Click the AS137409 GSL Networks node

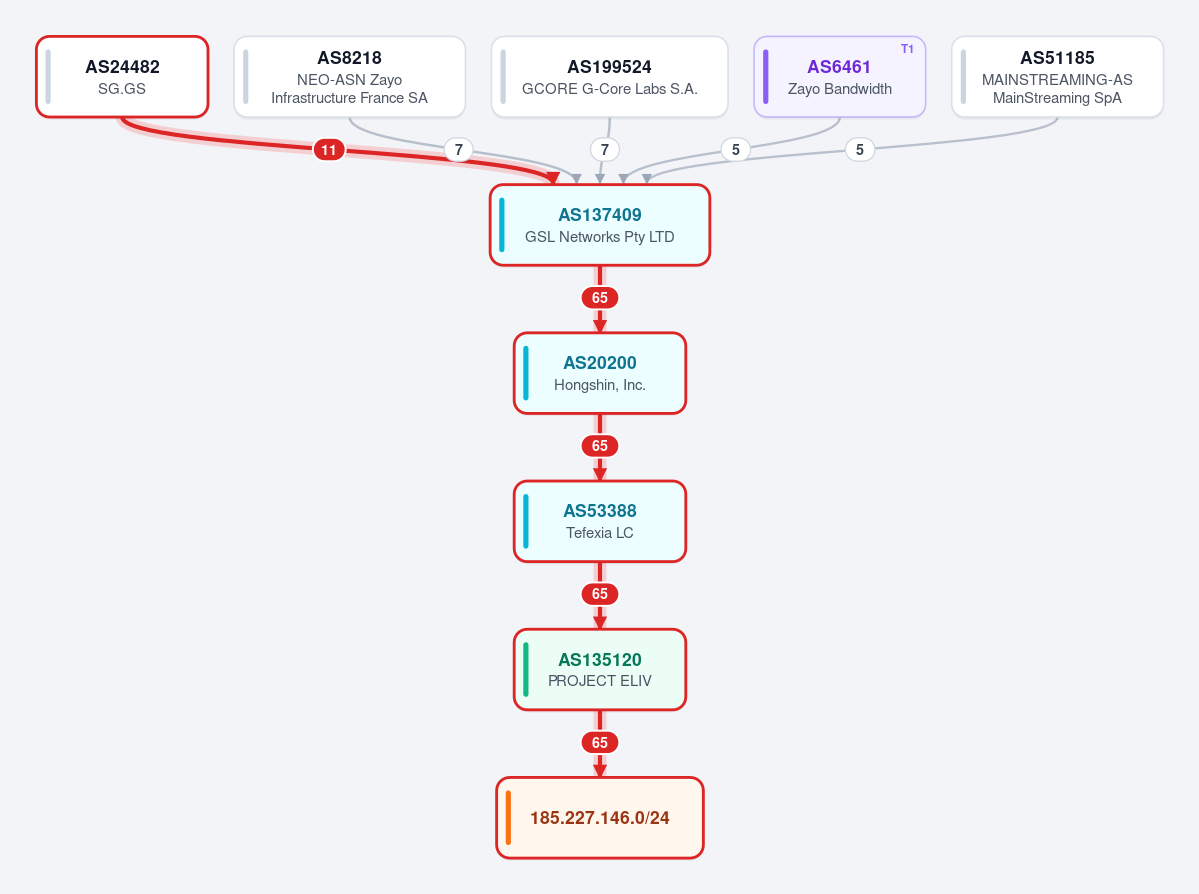[x=600, y=226]
